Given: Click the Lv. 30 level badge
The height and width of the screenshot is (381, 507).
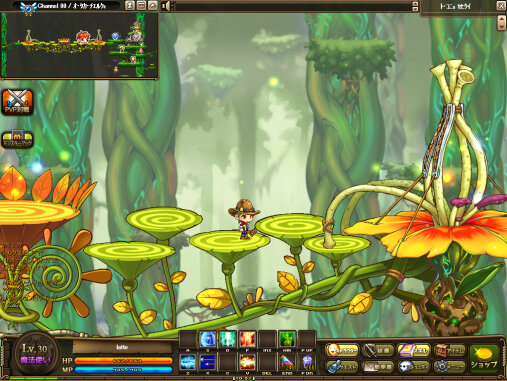Looking at the screenshot, I should (x=35, y=349).
